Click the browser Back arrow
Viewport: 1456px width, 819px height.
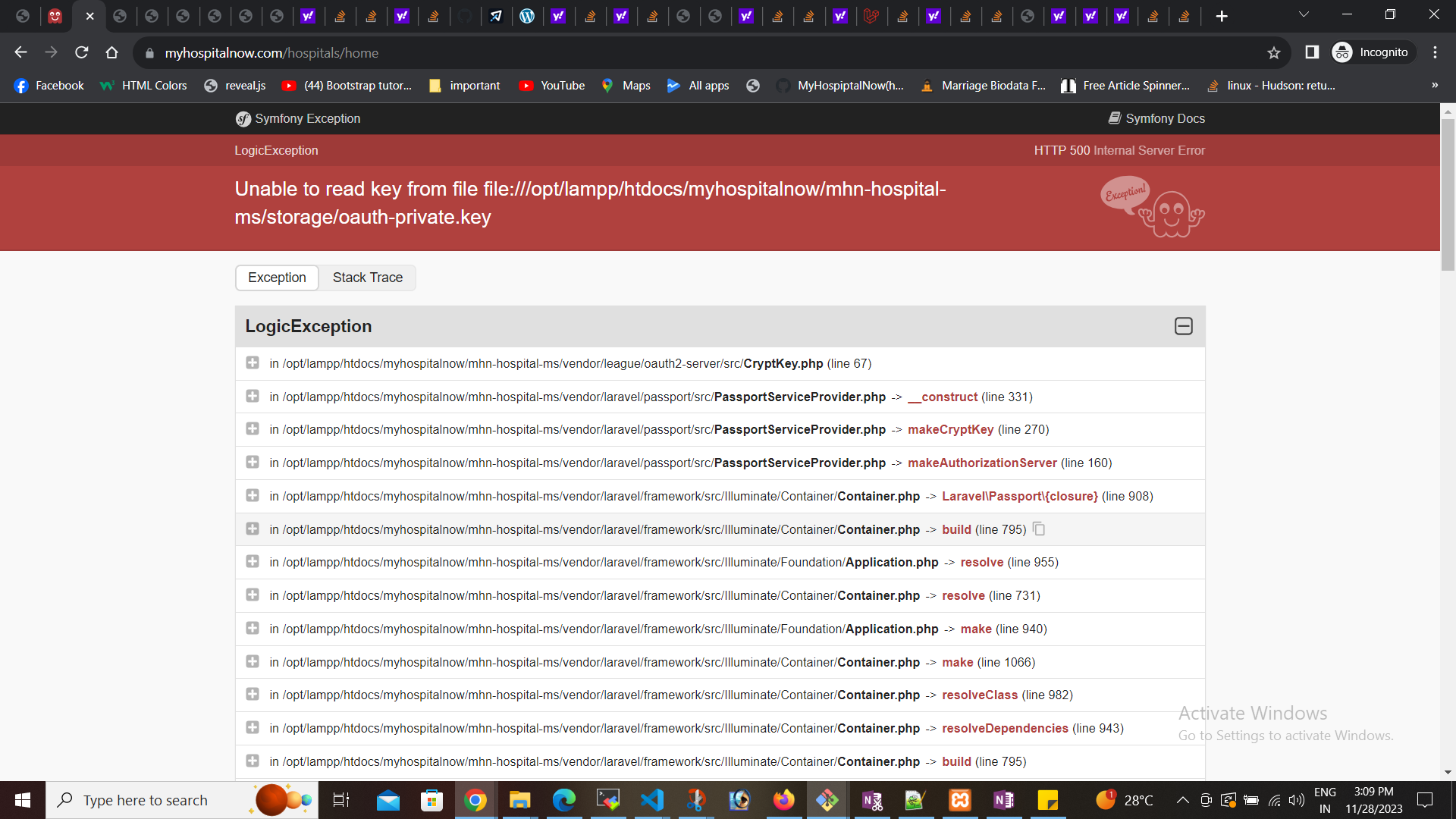21,52
